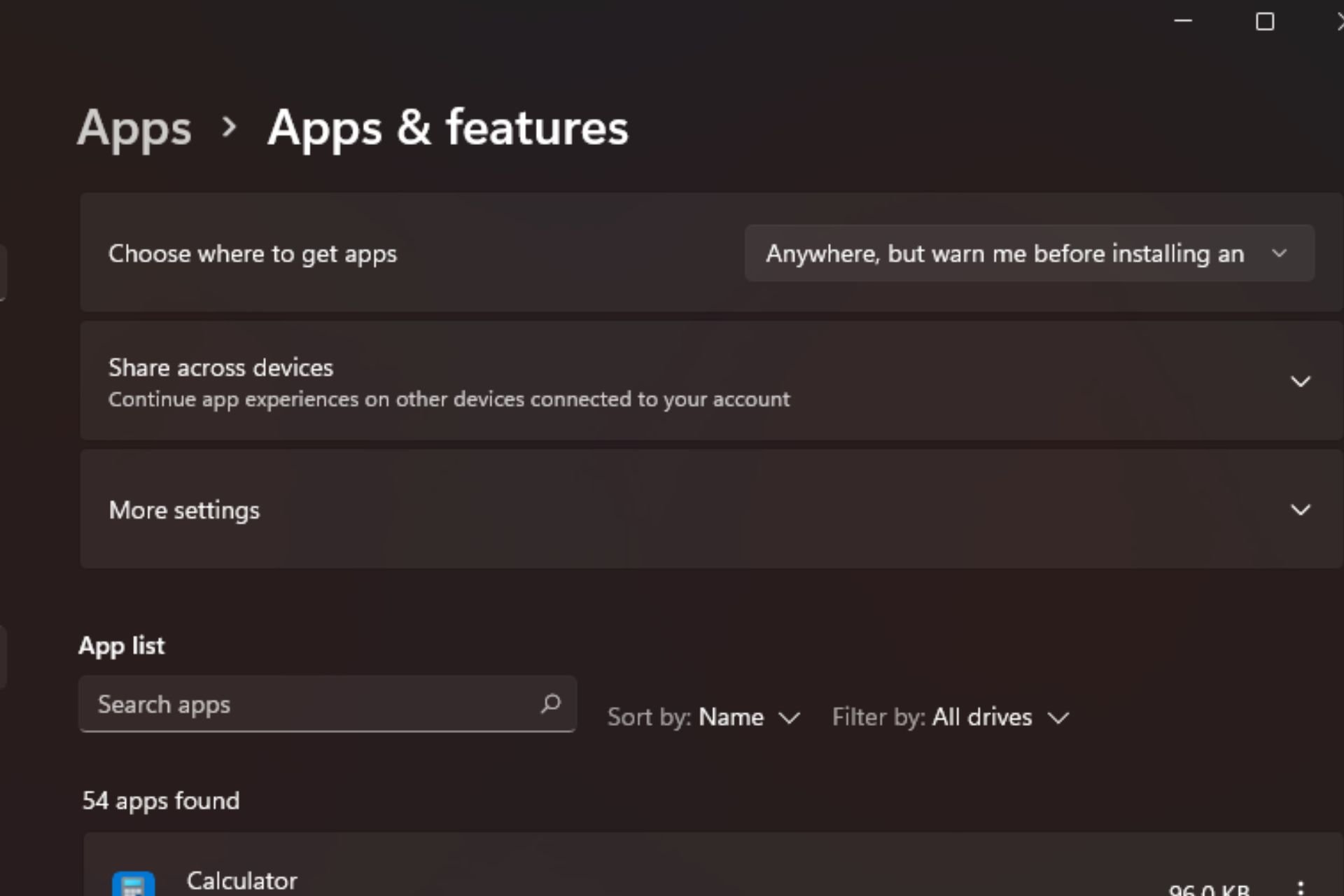Click chevron beside Share across devices
1344x896 pixels.
point(1300,381)
